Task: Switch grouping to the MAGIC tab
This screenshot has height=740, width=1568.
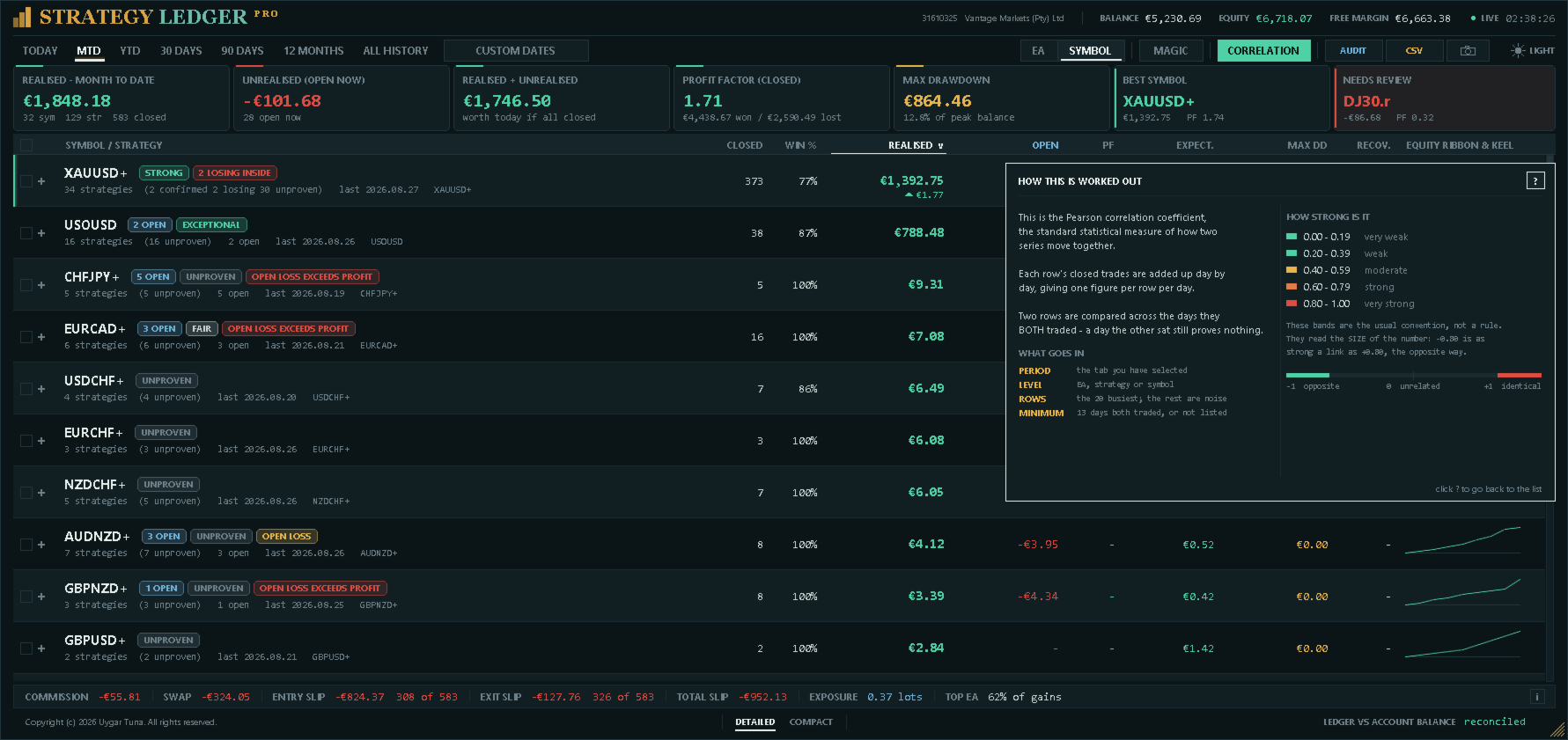Action: [1170, 51]
